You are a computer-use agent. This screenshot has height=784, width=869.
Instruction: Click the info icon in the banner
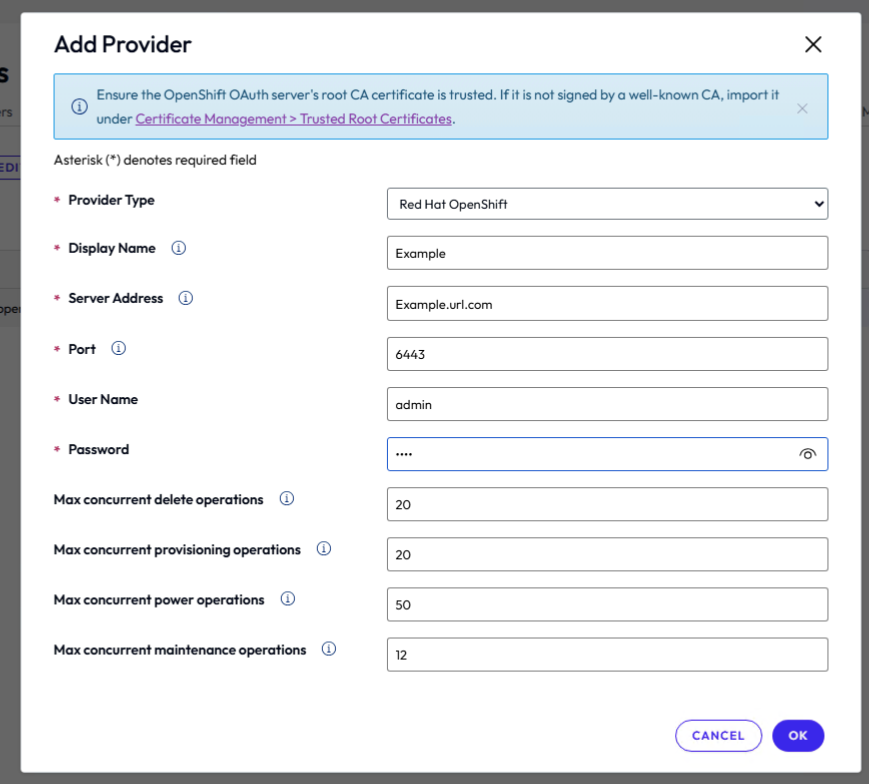[x=79, y=106]
